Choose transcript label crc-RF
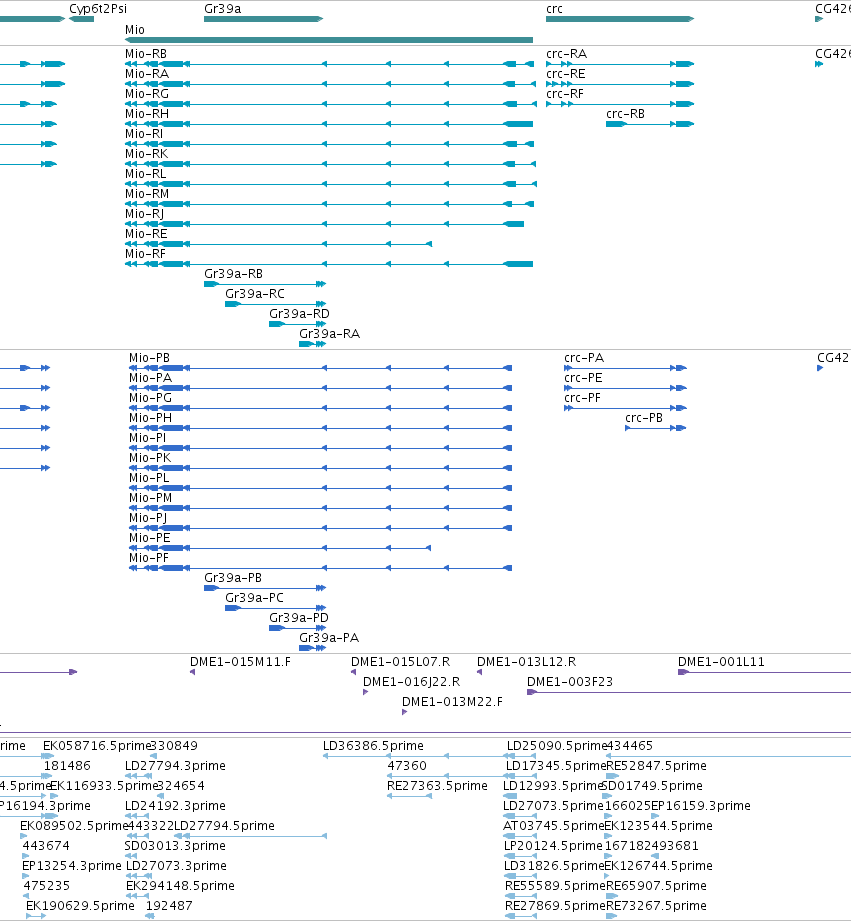 click(565, 94)
